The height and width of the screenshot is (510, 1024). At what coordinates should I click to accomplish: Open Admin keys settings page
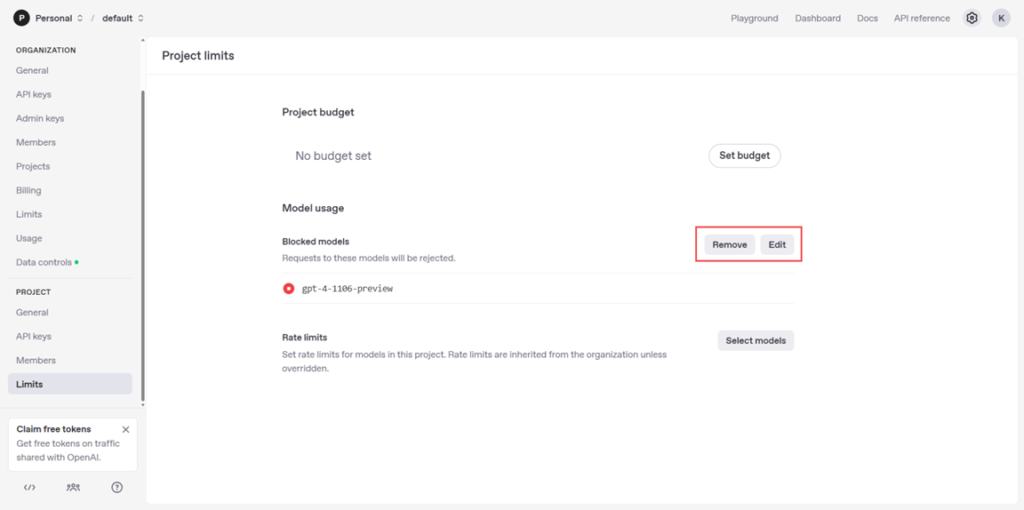tap(40, 118)
